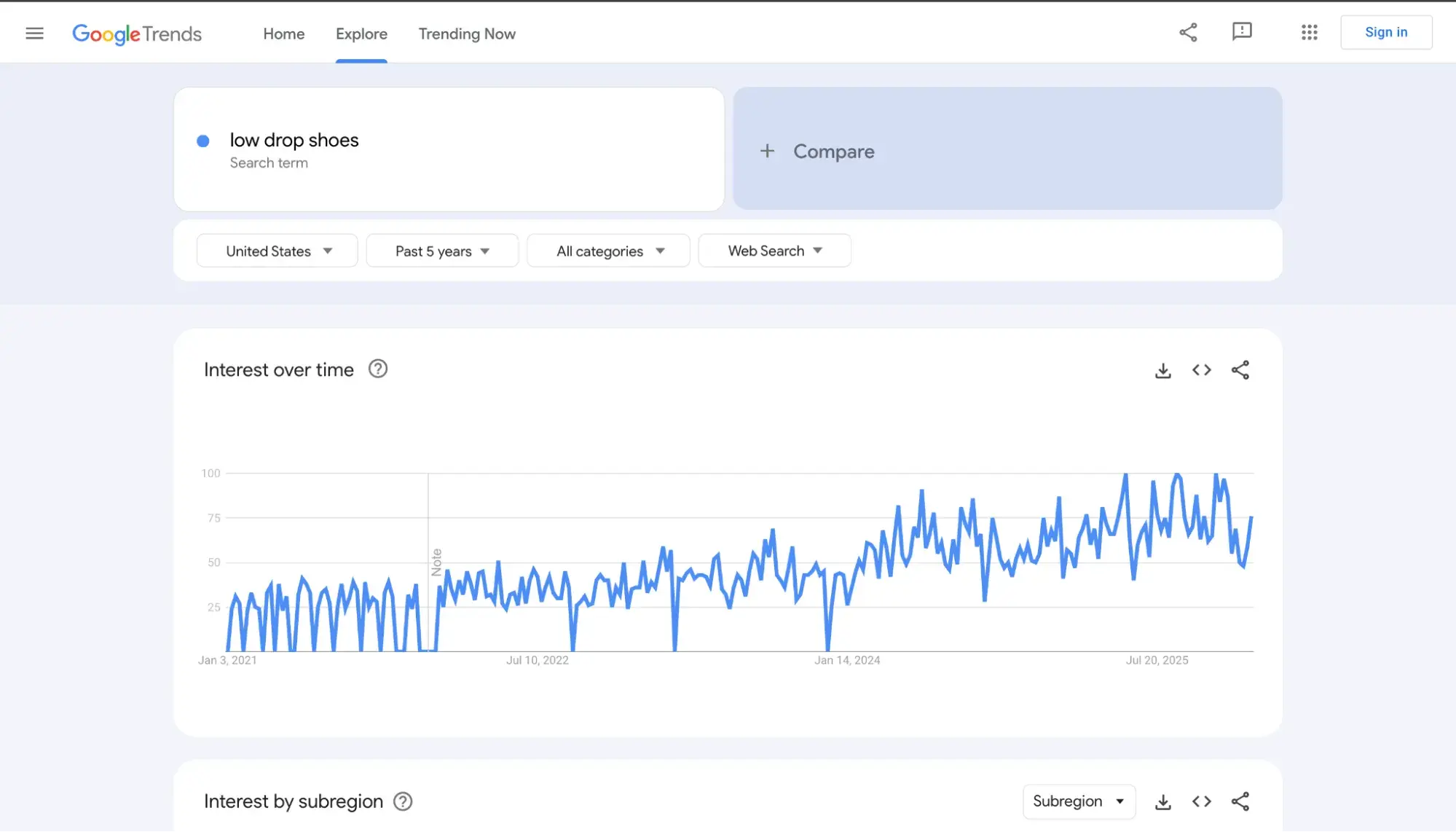Open the Interest over time help tooltip
The image size is (1456, 832).
(x=378, y=369)
